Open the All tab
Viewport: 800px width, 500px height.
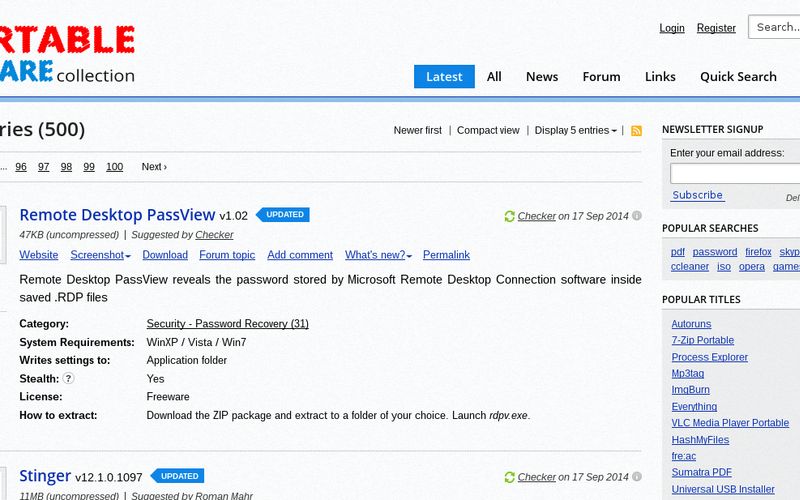click(x=494, y=77)
